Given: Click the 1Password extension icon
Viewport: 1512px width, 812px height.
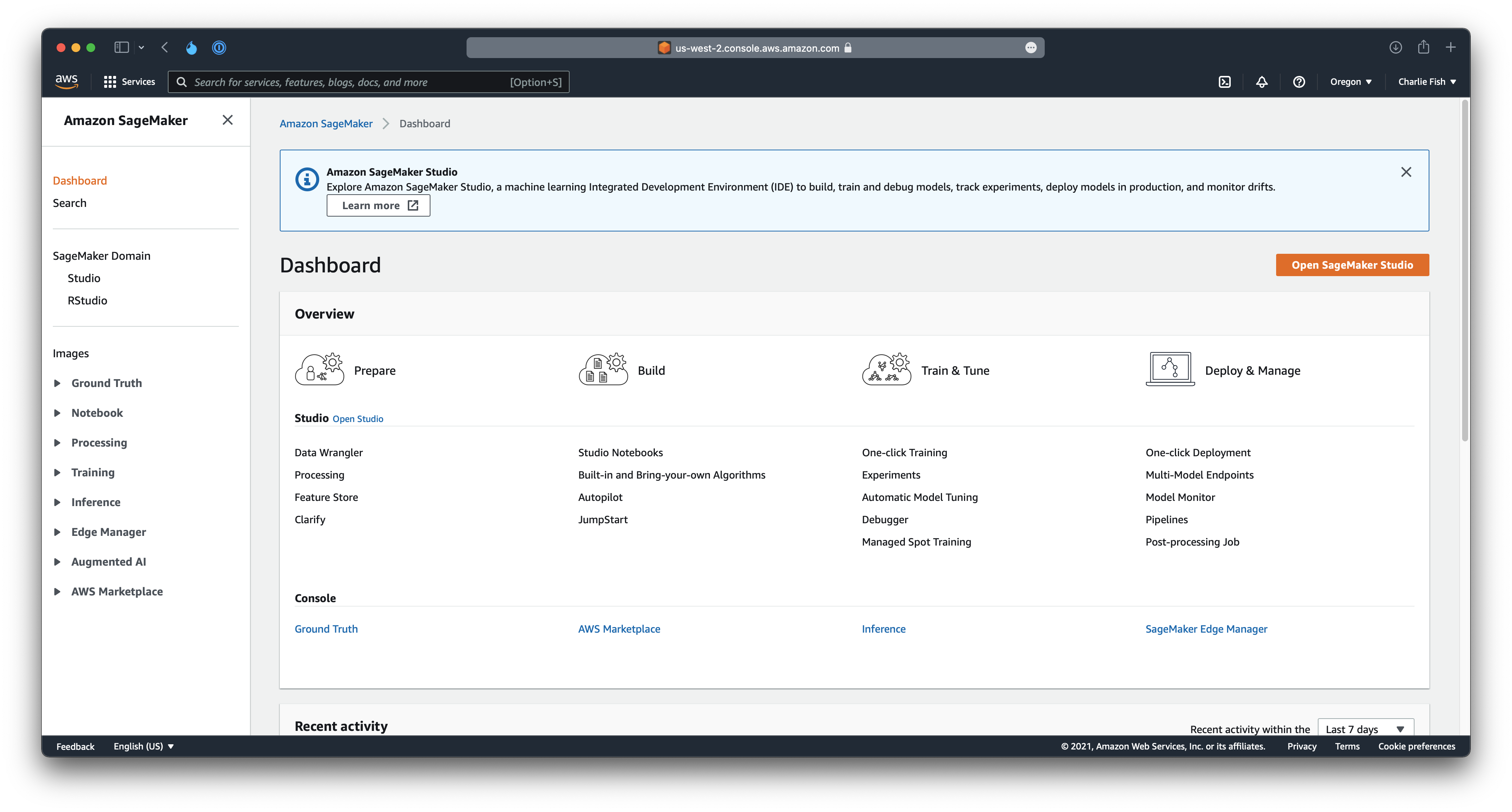Looking at the screenshot, I should 219,48.
